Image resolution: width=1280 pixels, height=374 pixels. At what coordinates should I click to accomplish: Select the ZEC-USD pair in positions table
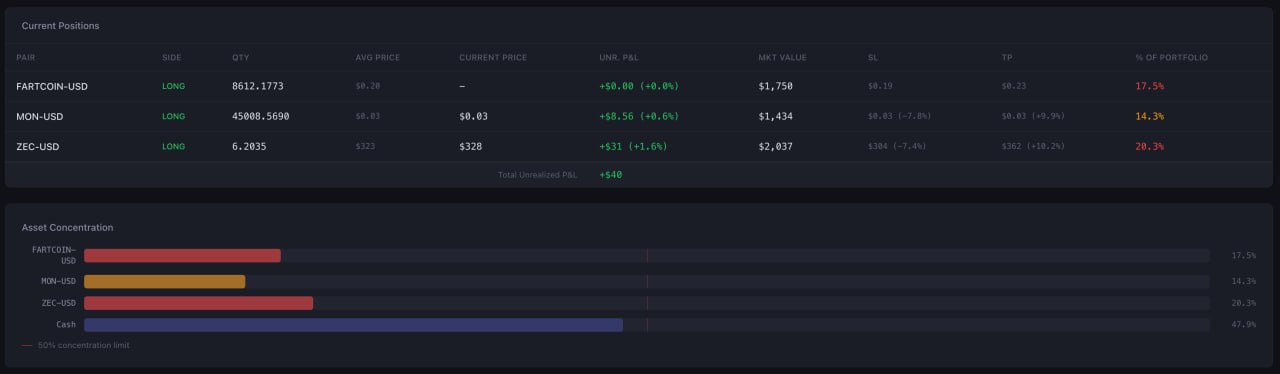click(38, 147)
